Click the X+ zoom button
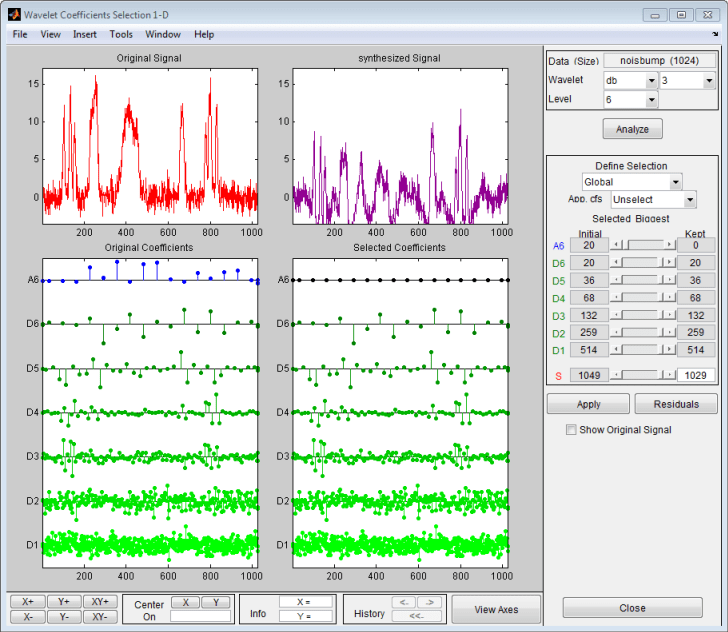The height and width of the screenshot is (632, 728). pyautogui.click(x=27, y=602)
